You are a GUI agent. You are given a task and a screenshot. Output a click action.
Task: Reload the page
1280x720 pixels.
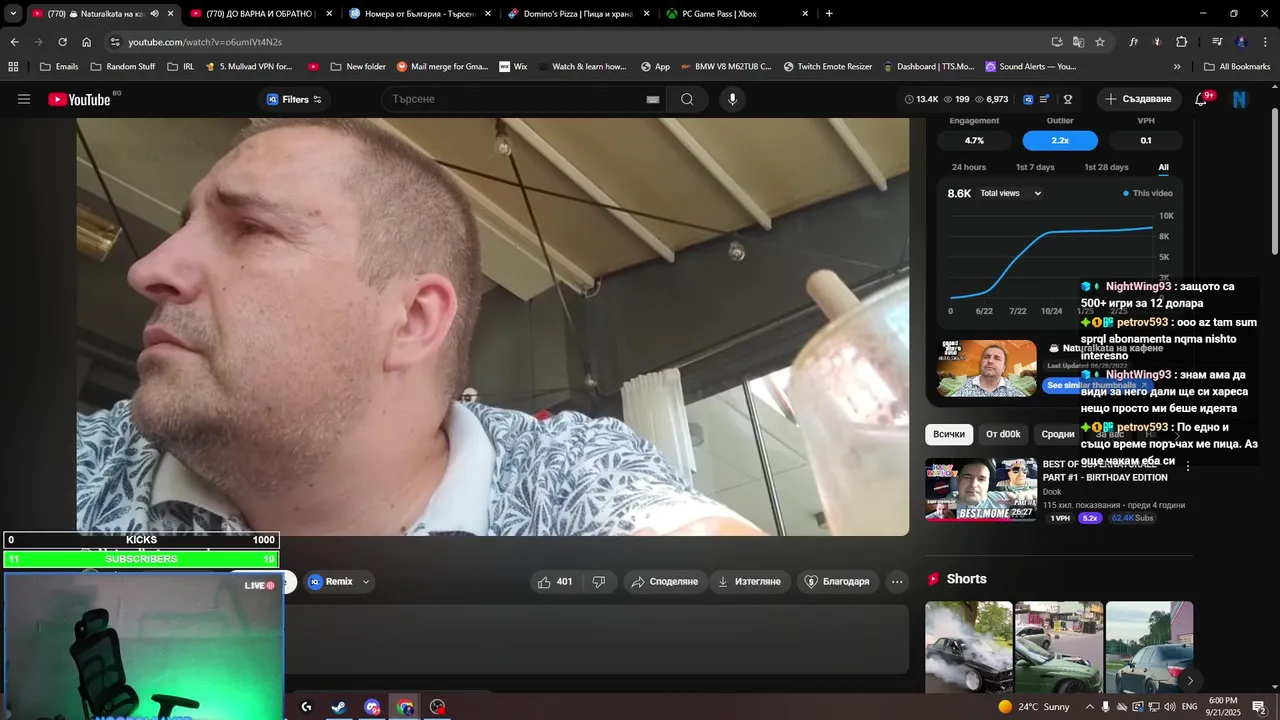click(x=62, y=42)
